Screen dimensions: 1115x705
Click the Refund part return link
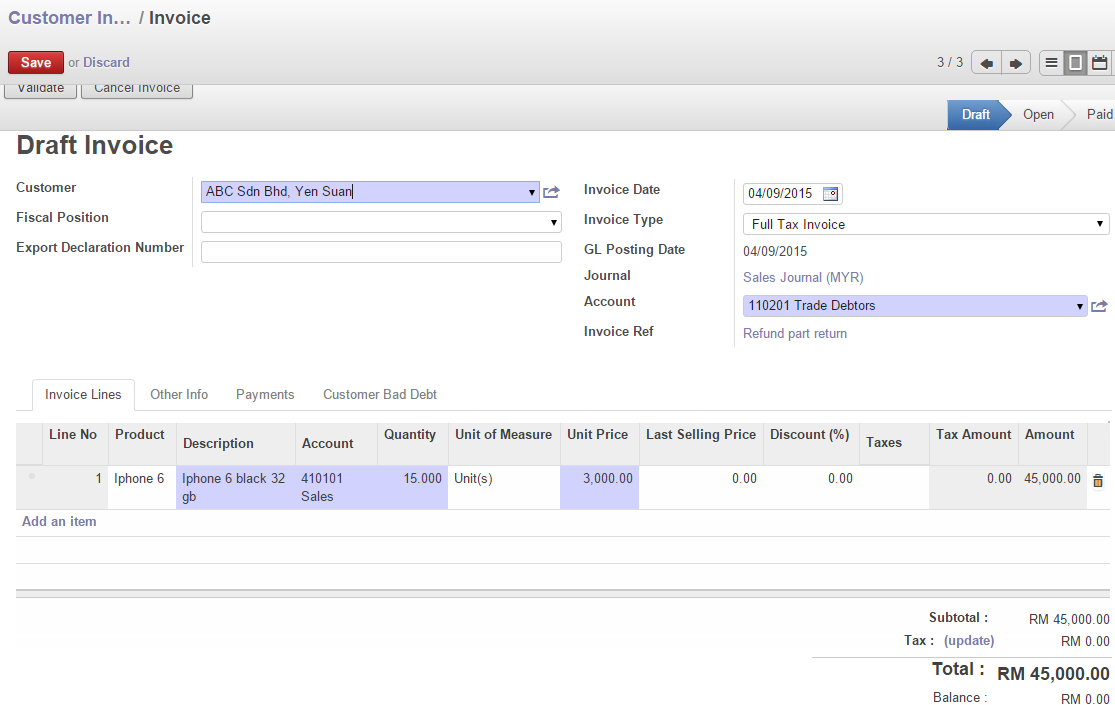(795, 333)
